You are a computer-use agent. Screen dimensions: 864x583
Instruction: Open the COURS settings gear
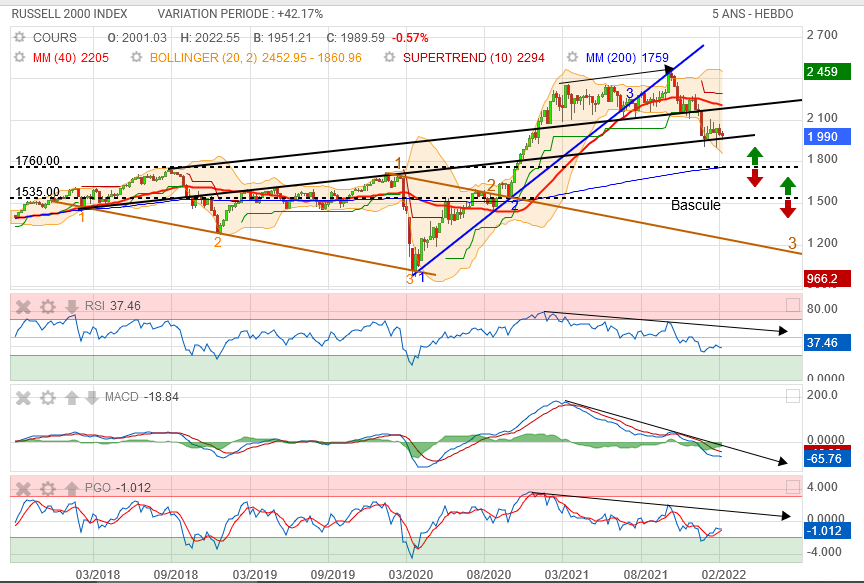(20, 37)
